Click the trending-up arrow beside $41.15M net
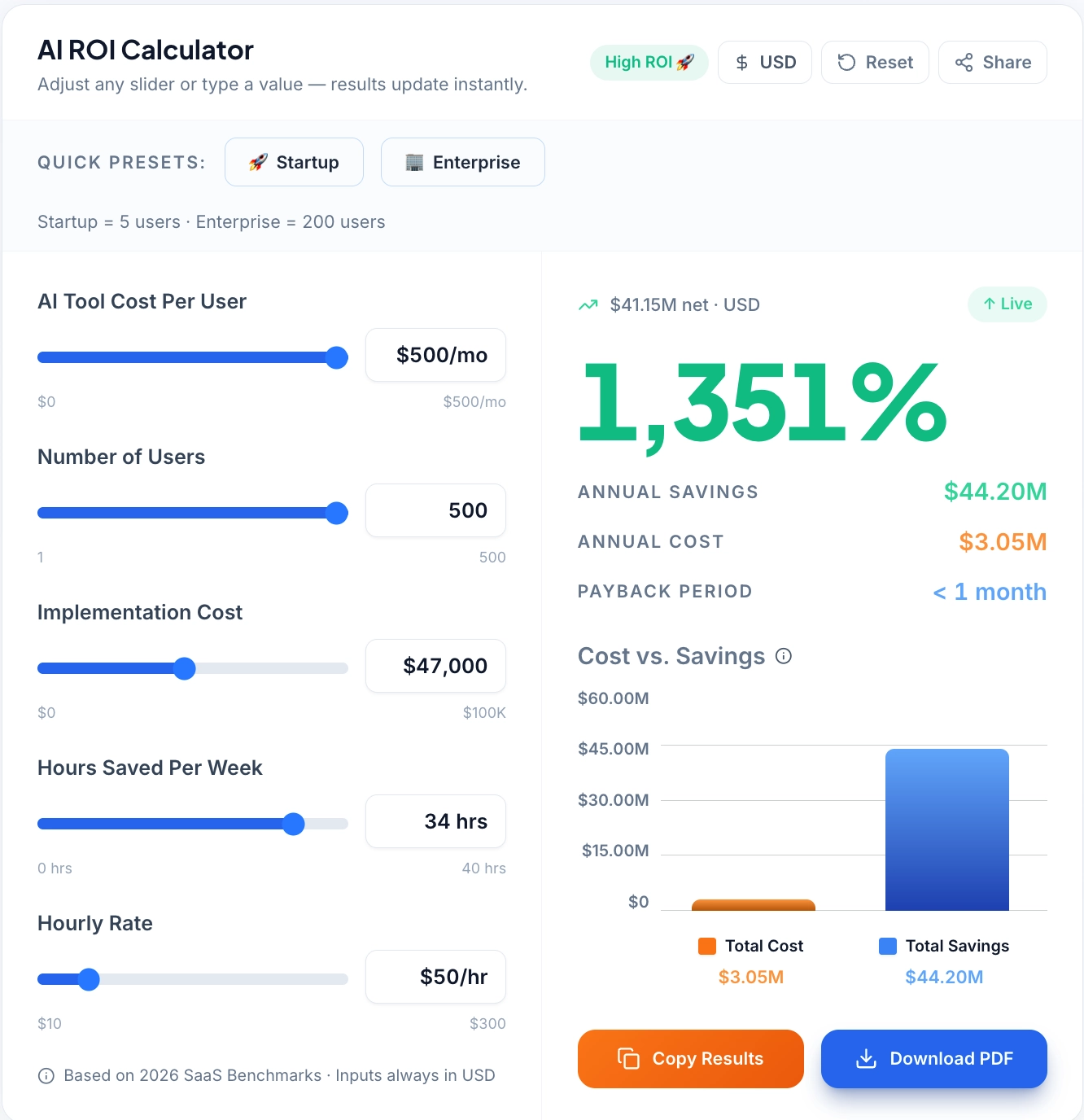 [588, 304]
